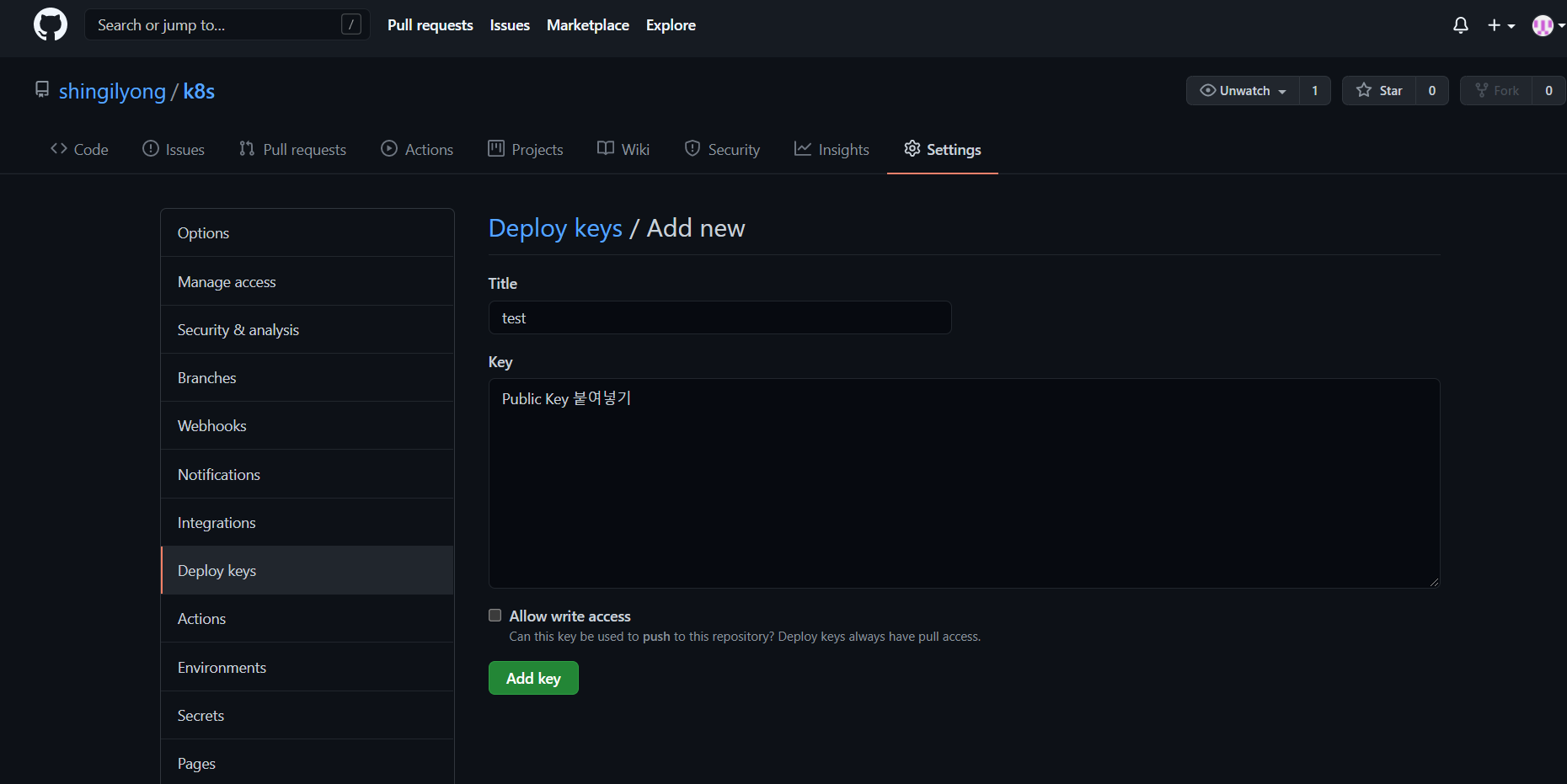The height and width of the screenshot is (784, 1567).
Task: Switch to the repository Issues tab
Action: pos(174,149)
